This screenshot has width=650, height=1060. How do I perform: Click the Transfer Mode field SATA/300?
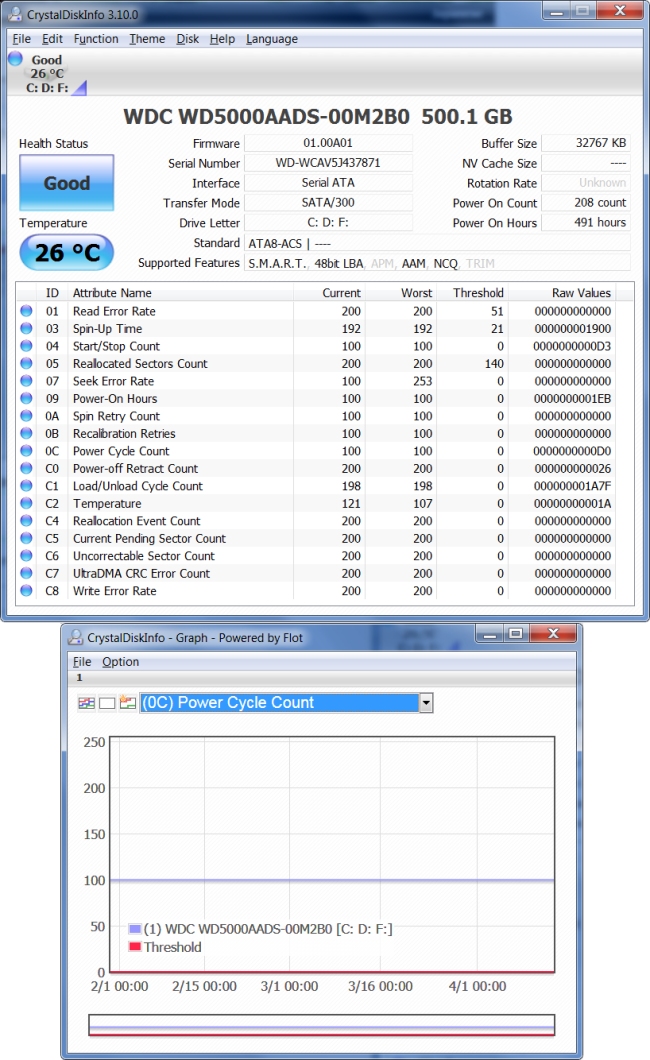coord(328,203)
